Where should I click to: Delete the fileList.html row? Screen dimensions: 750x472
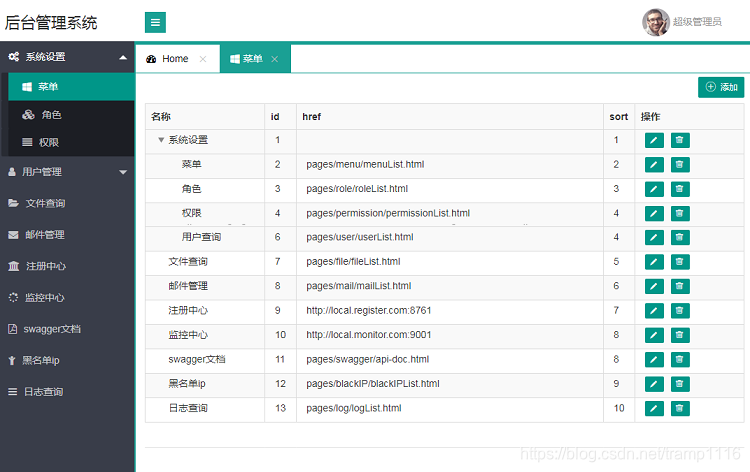point(680,262)
